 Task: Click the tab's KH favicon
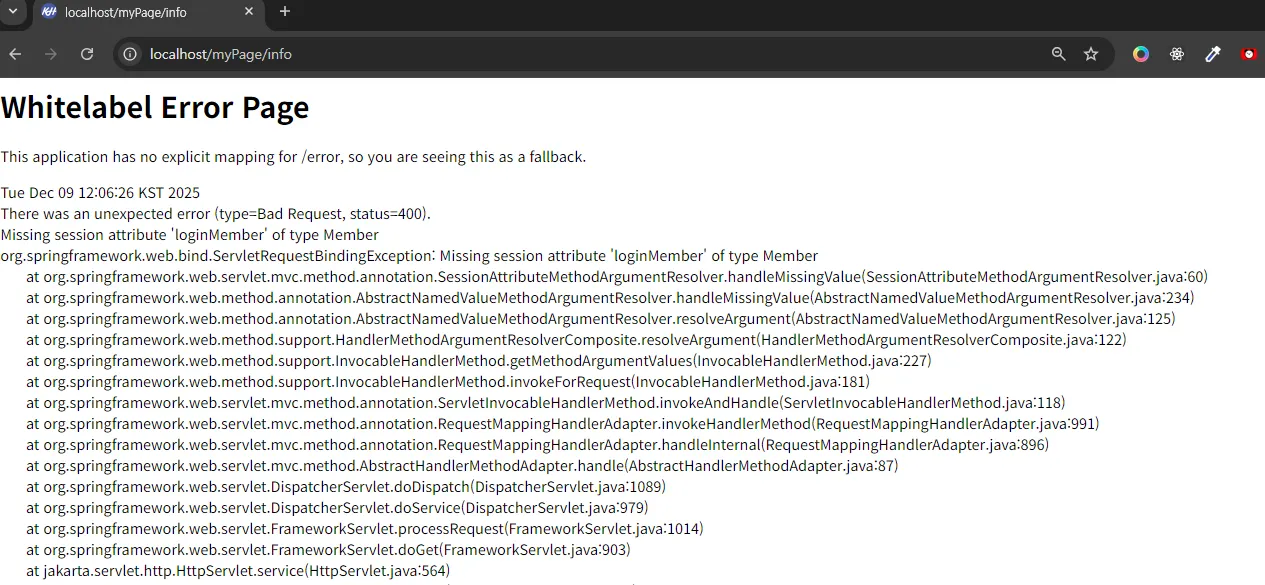pos(49,12)
